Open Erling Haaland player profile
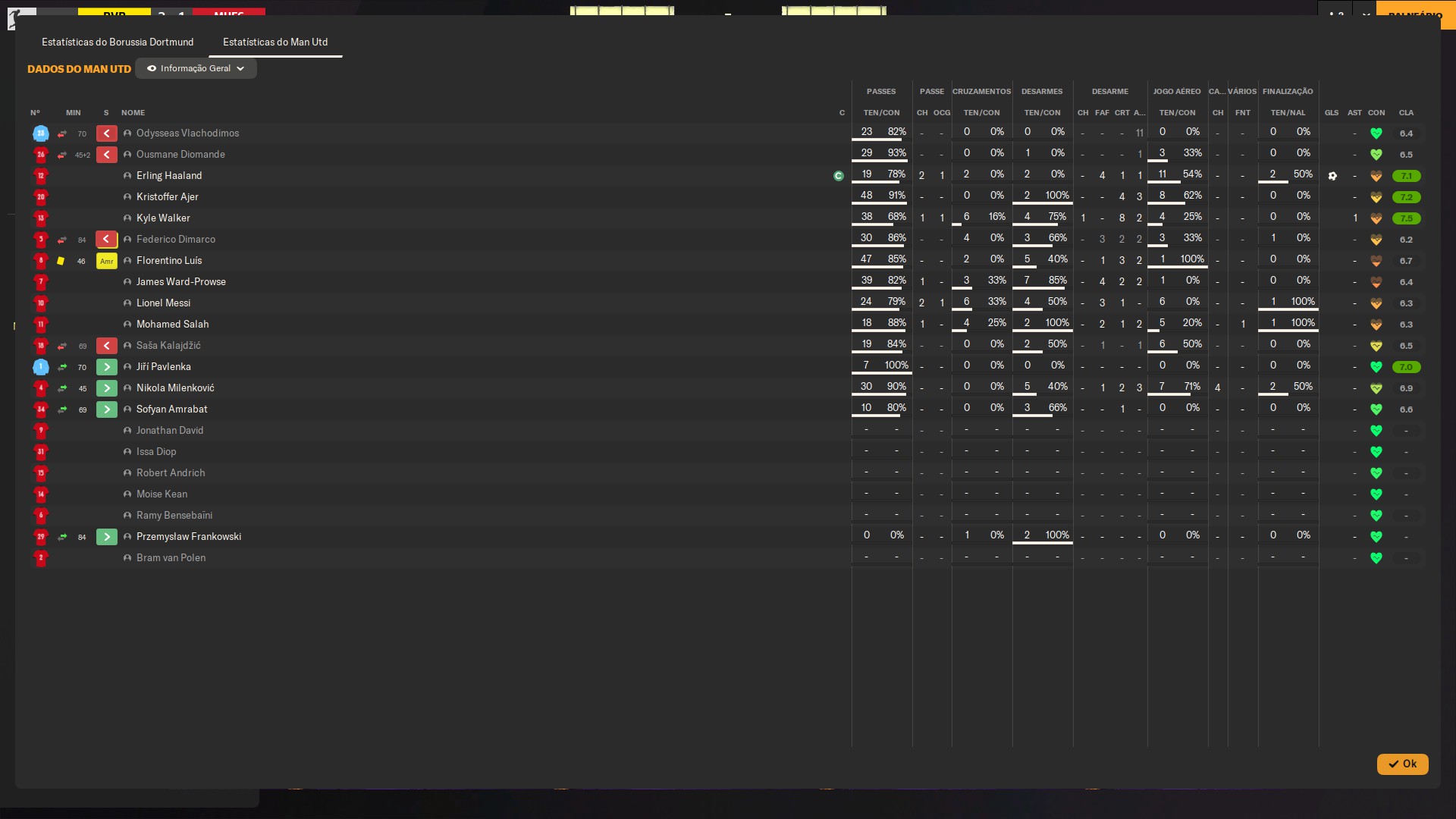The height and width of the screenshot is (819, 1456). point(169,176)
